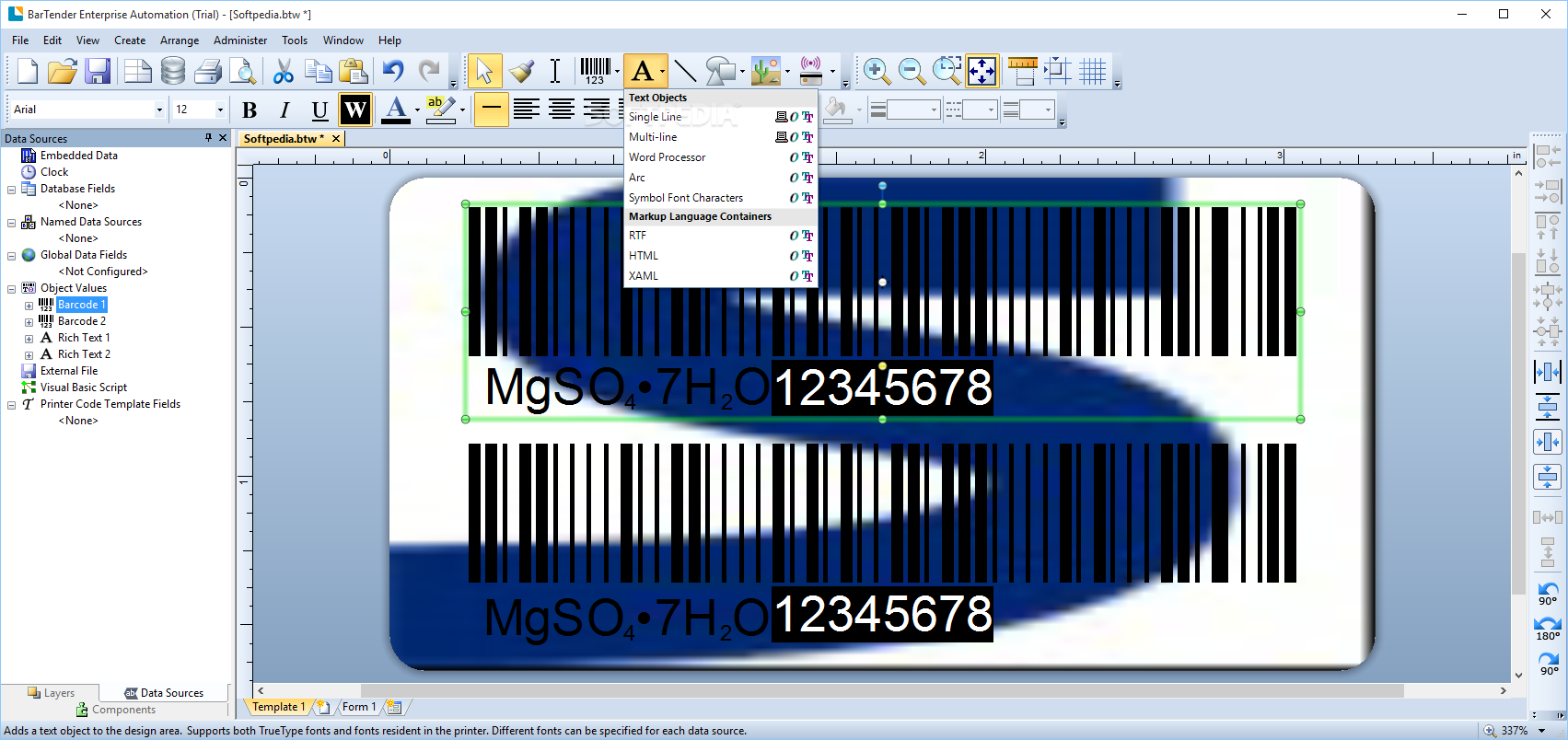The height and width of the screenshot is (740, 1568).
Task: Copy selection with the copy icon
Action: [x=319, y=71]
